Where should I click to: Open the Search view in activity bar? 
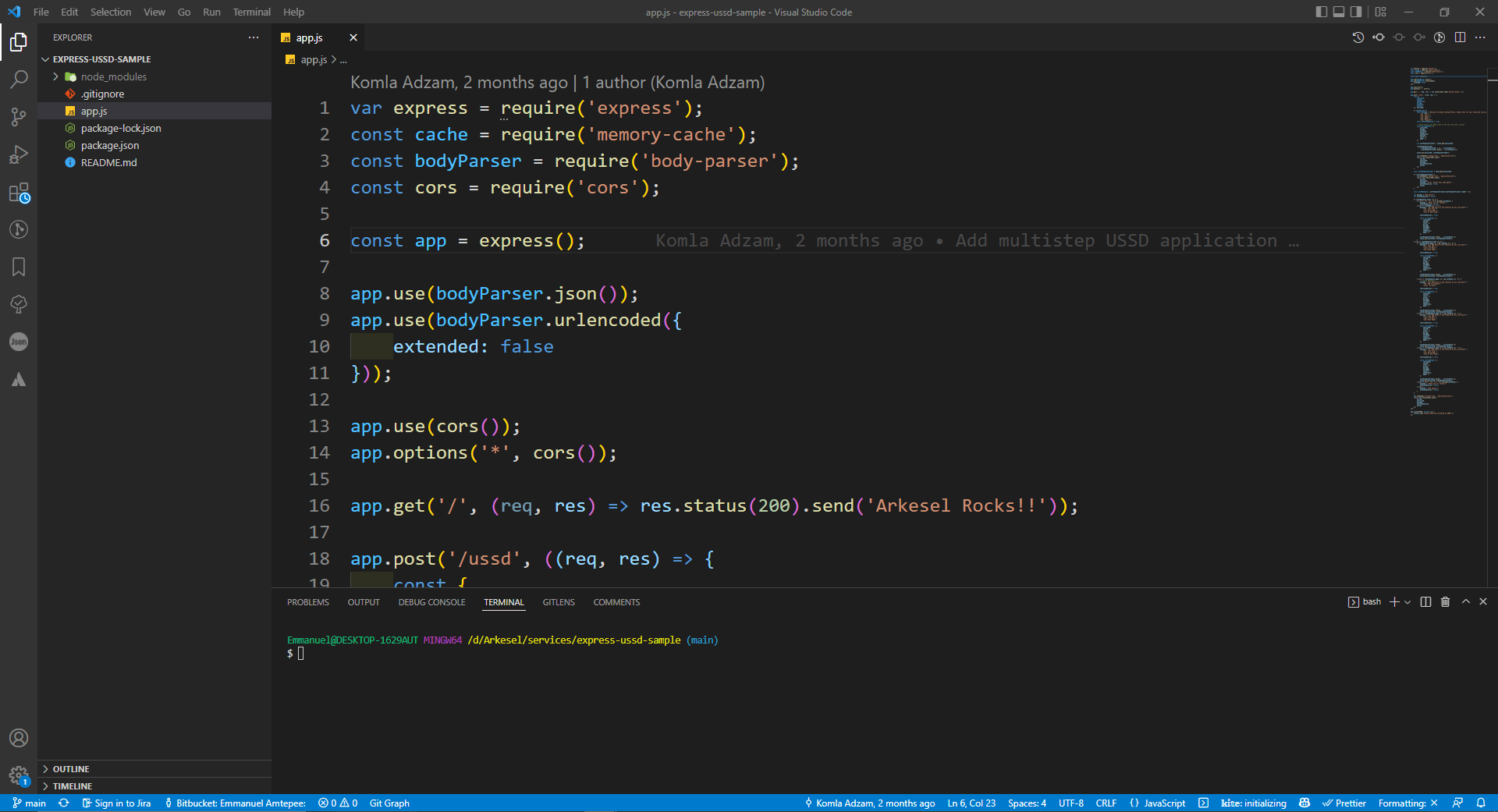pos(19,79)
